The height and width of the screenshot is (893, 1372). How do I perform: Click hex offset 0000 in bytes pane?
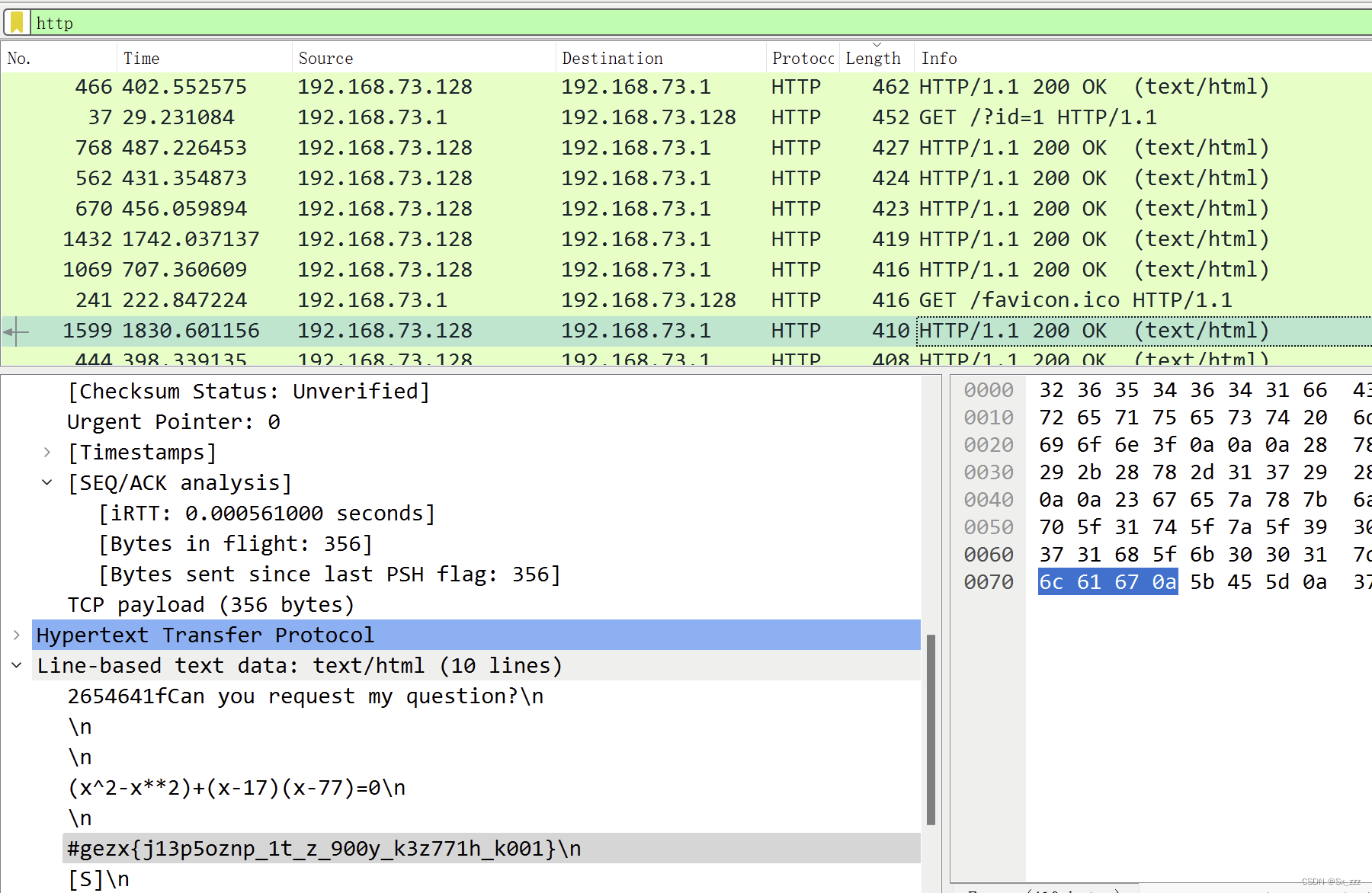click(x=989, y=390)
